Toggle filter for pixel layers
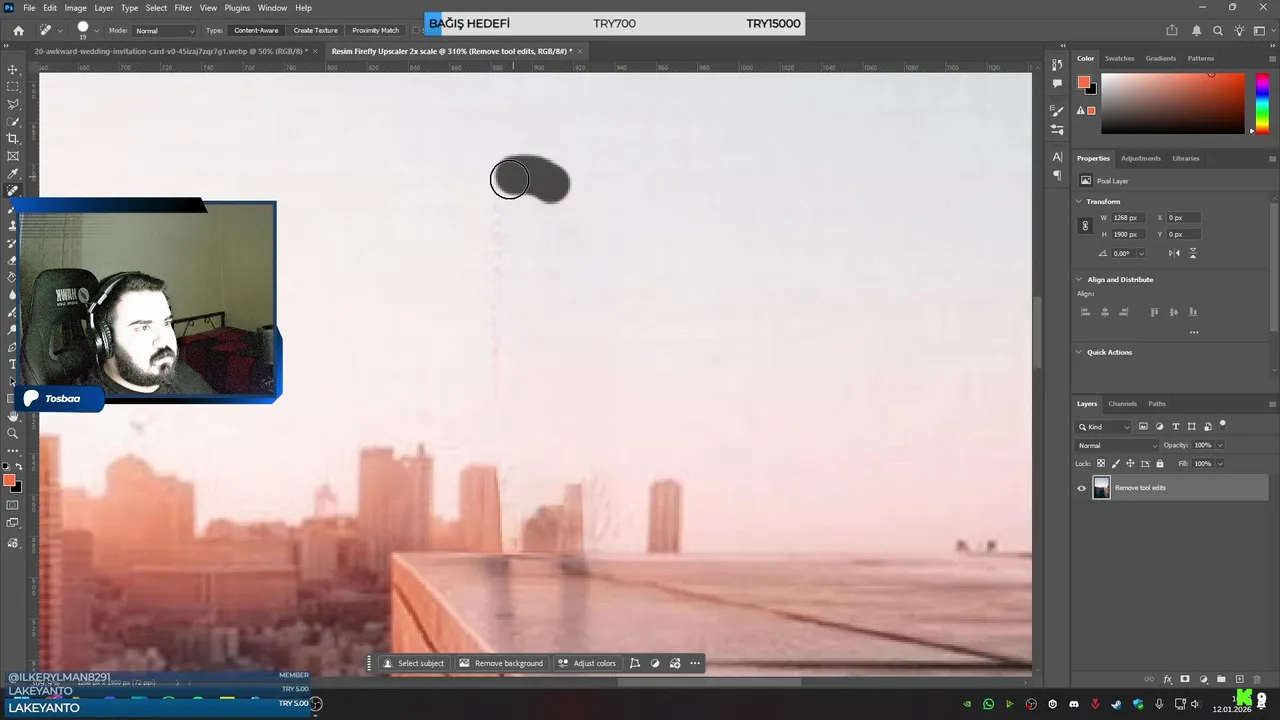Image resolution: width=1280 pixels, height=720 pixels. [1143, 426]
